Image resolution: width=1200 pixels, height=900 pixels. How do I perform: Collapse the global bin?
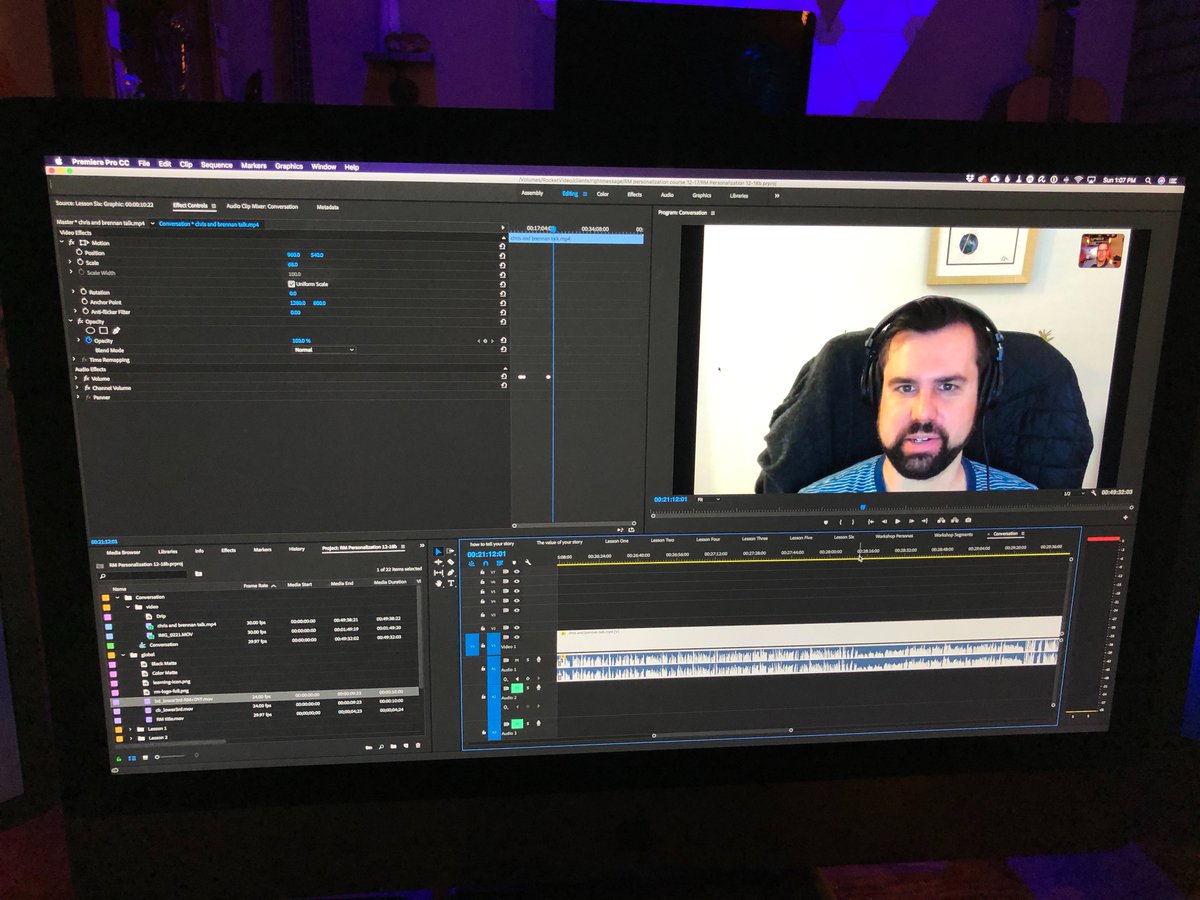coord(123,655)
